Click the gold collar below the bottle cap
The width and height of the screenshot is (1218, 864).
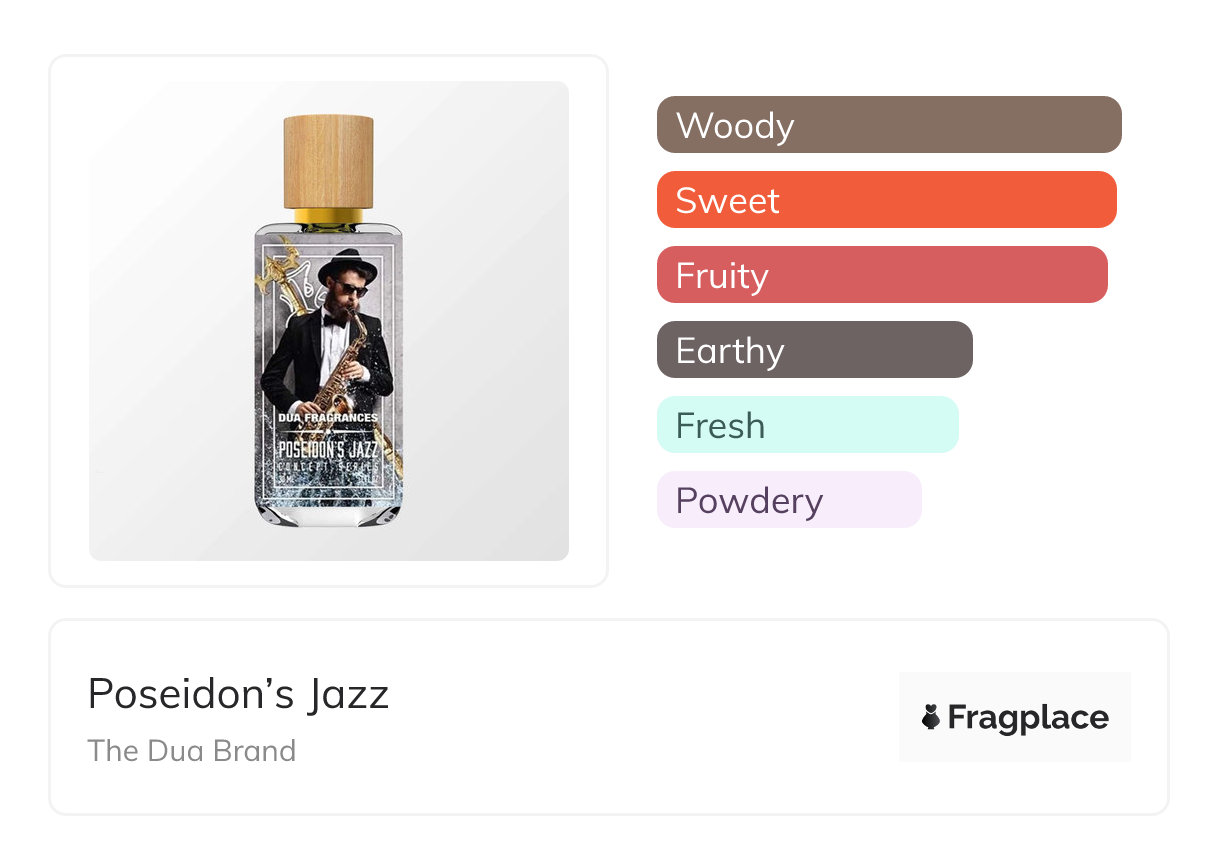[x=328, y=215]
